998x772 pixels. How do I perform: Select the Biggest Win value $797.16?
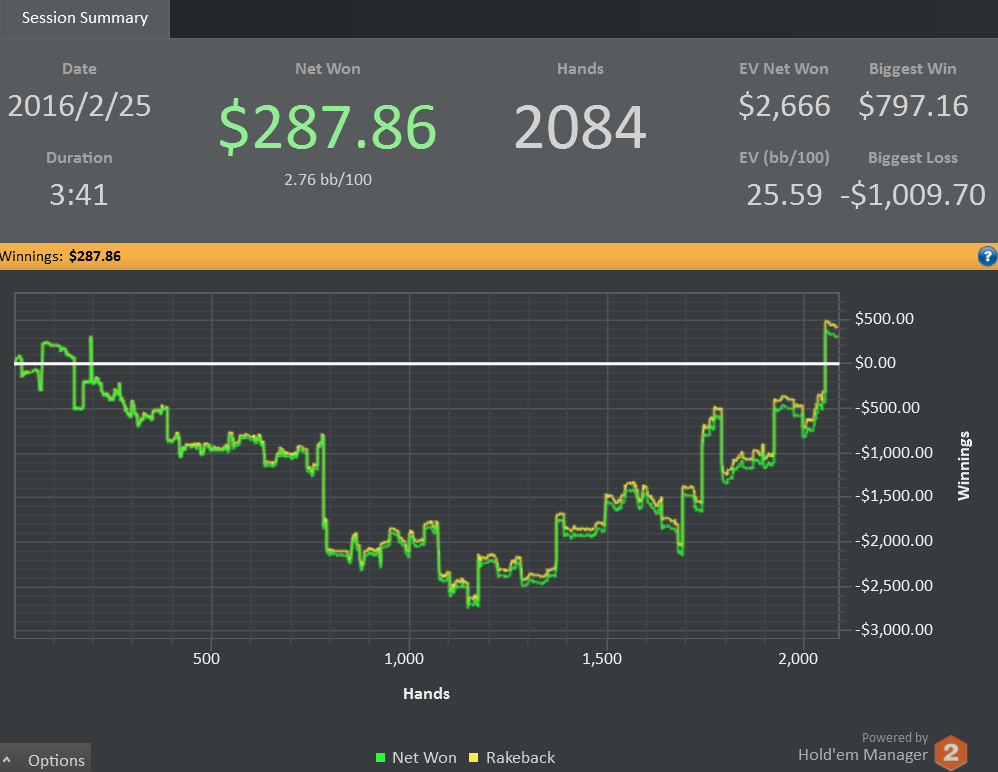pyautogui.click(x=913, y=106)
